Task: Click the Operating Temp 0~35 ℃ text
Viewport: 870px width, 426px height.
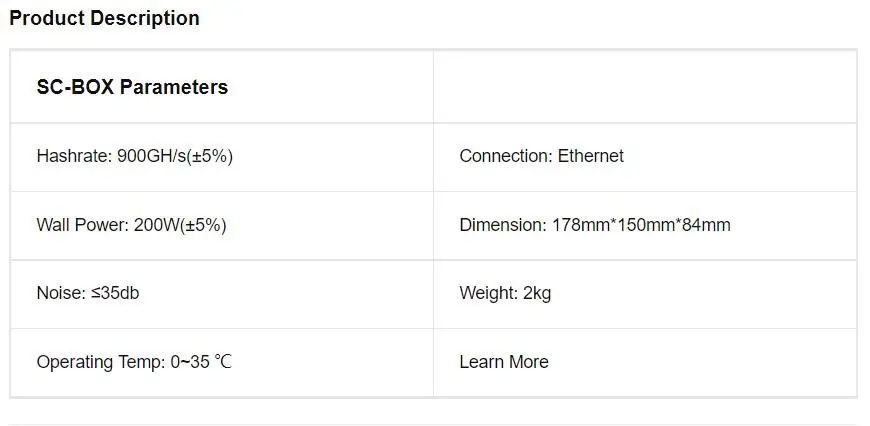Action: [134, 362]
